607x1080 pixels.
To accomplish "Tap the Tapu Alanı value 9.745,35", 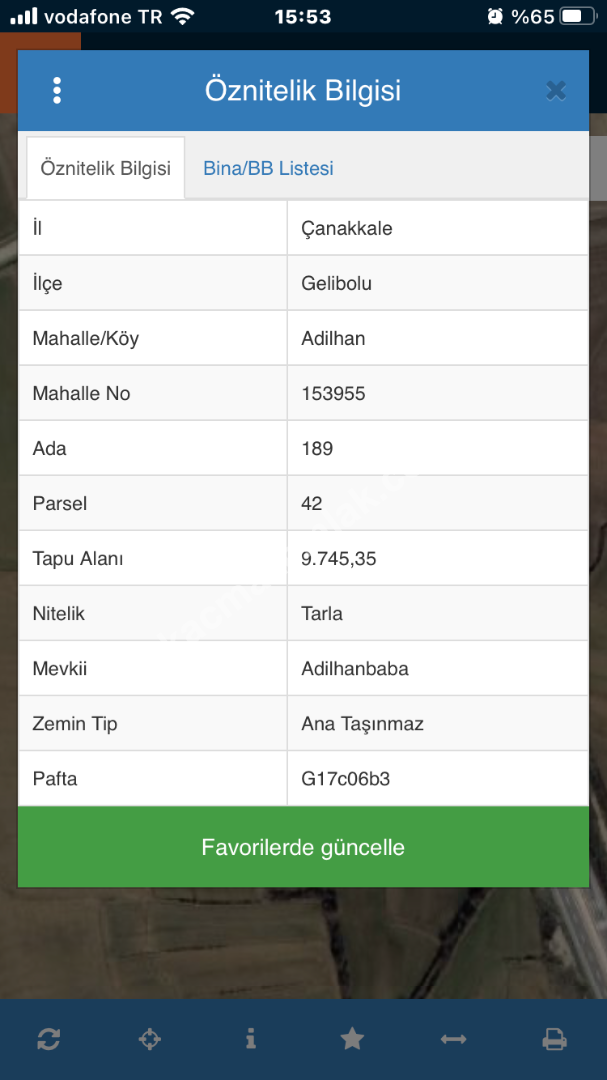I will [339, 559].
